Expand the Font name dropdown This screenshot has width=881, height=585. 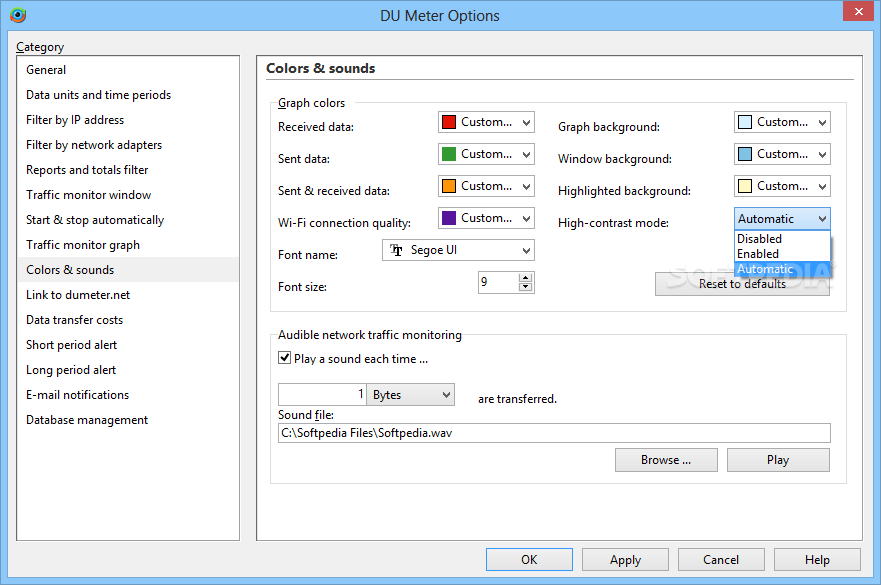458,250
